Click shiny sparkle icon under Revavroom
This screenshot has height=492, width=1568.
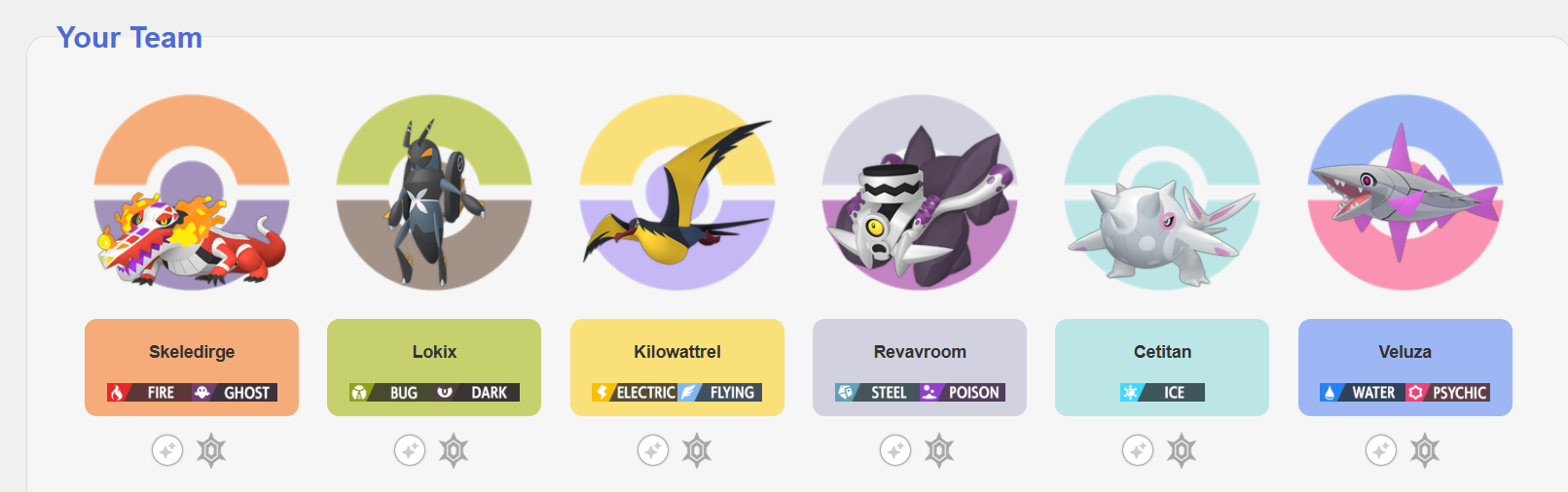tap(895, 450)
